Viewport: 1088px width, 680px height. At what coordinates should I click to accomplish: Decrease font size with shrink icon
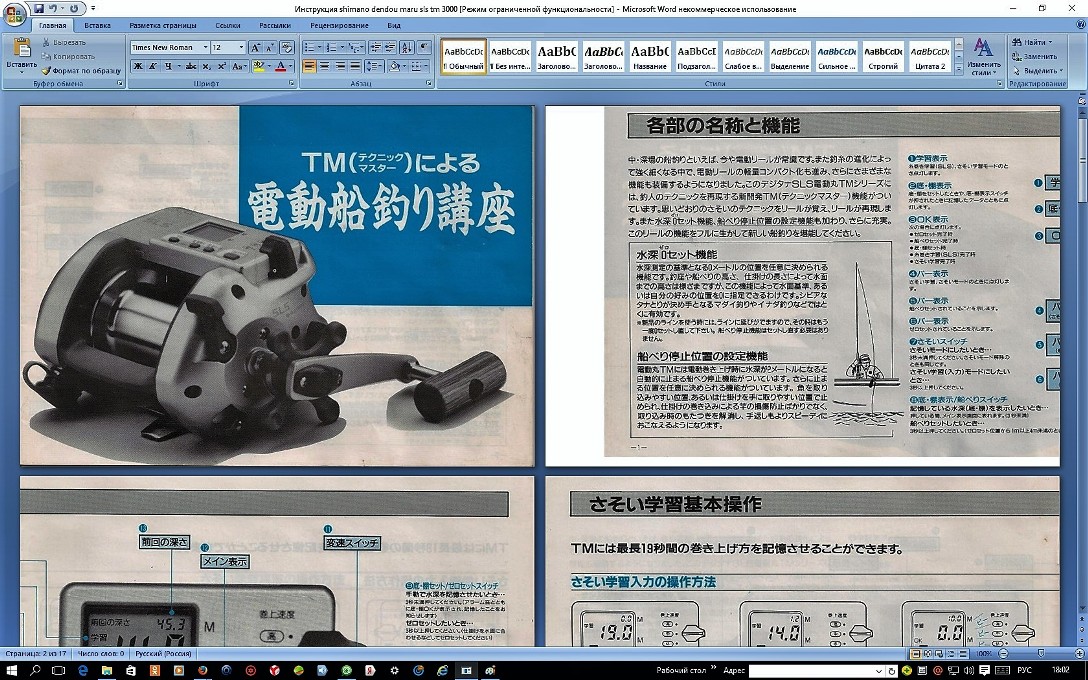point(269,47)
